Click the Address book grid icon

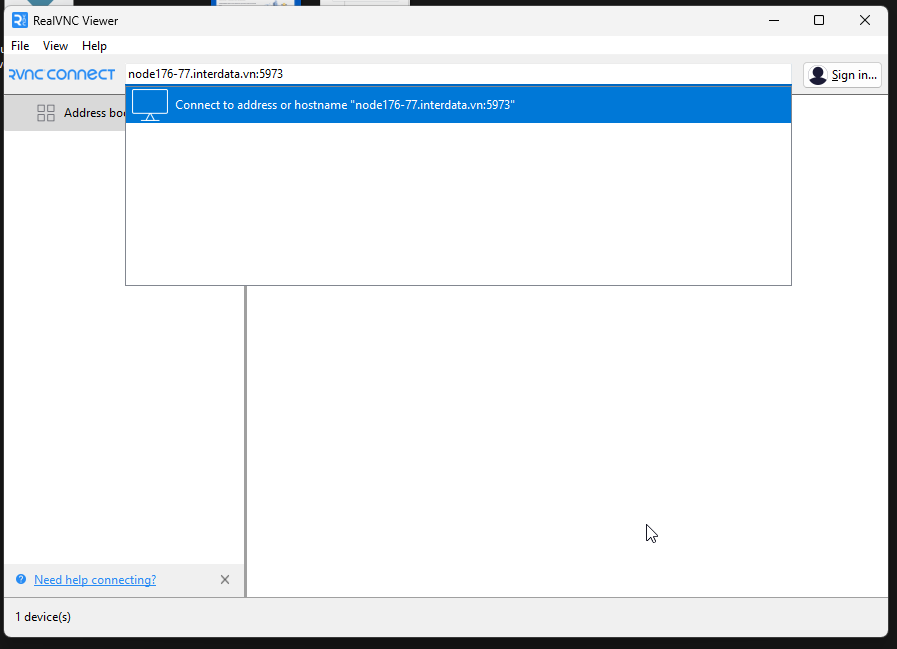[46, 113]
